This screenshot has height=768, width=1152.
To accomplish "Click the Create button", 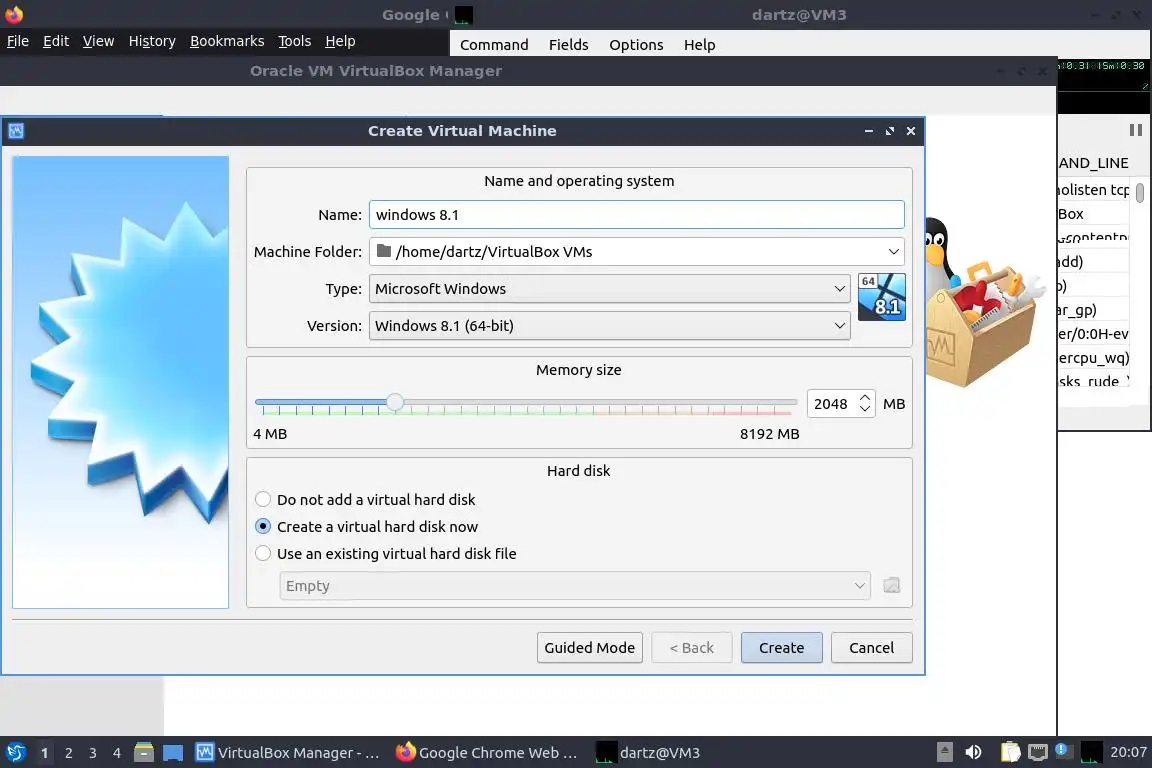I will point(781,647).
